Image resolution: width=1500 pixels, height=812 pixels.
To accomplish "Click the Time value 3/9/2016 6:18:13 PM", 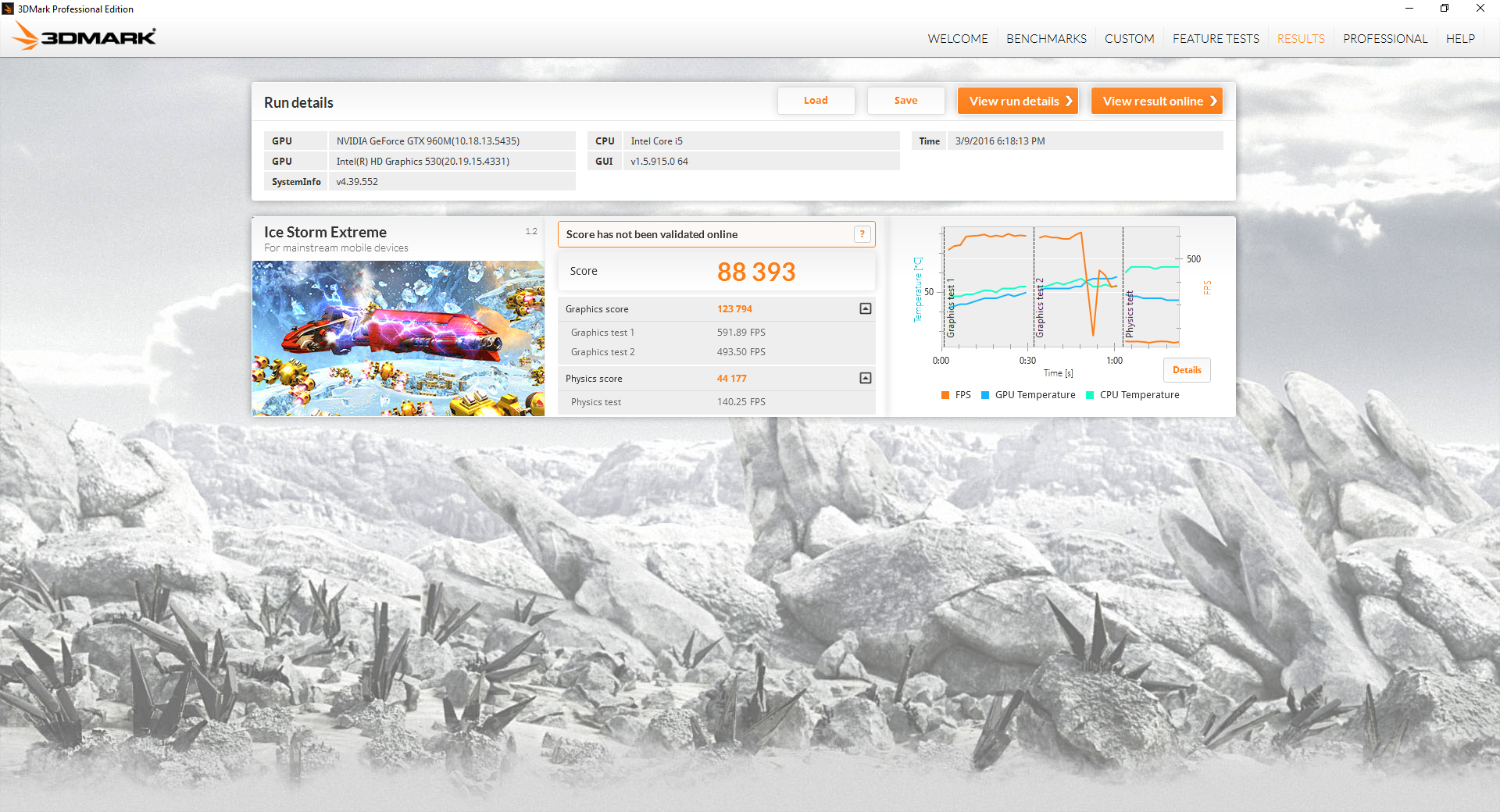I will pos(1085,141).
